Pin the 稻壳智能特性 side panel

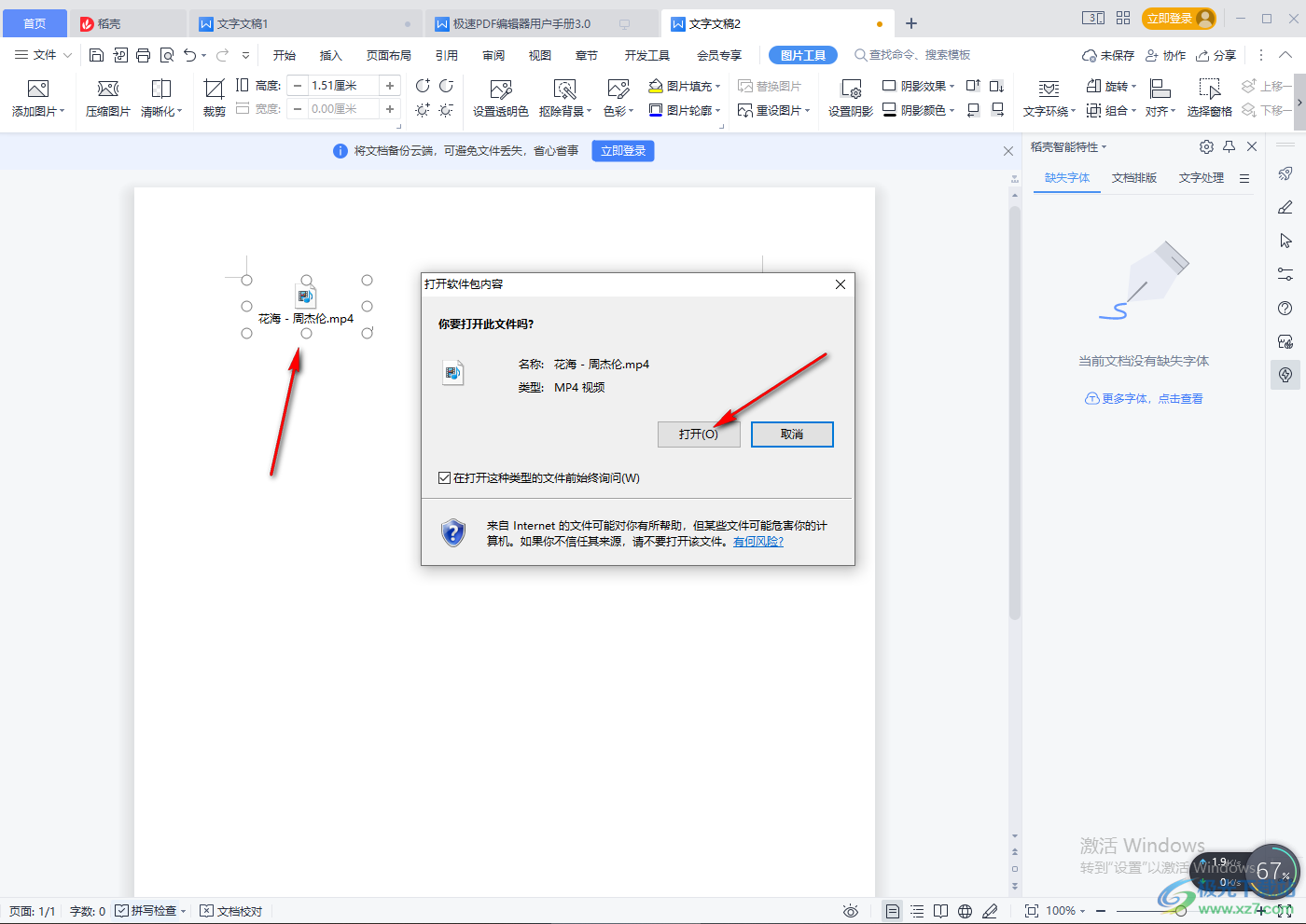coord(1230,146)
